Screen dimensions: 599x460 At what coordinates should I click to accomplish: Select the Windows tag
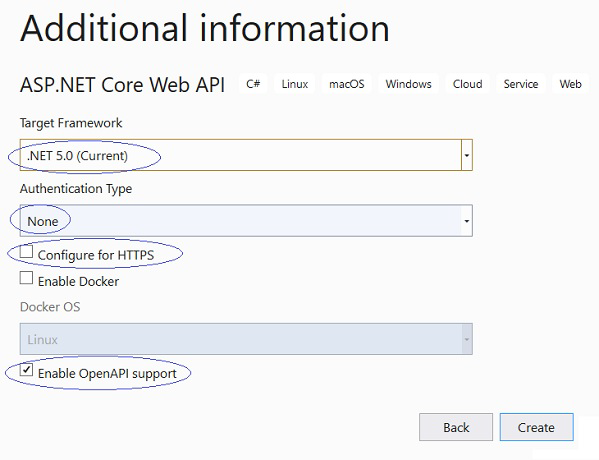[x=408, y=84]
